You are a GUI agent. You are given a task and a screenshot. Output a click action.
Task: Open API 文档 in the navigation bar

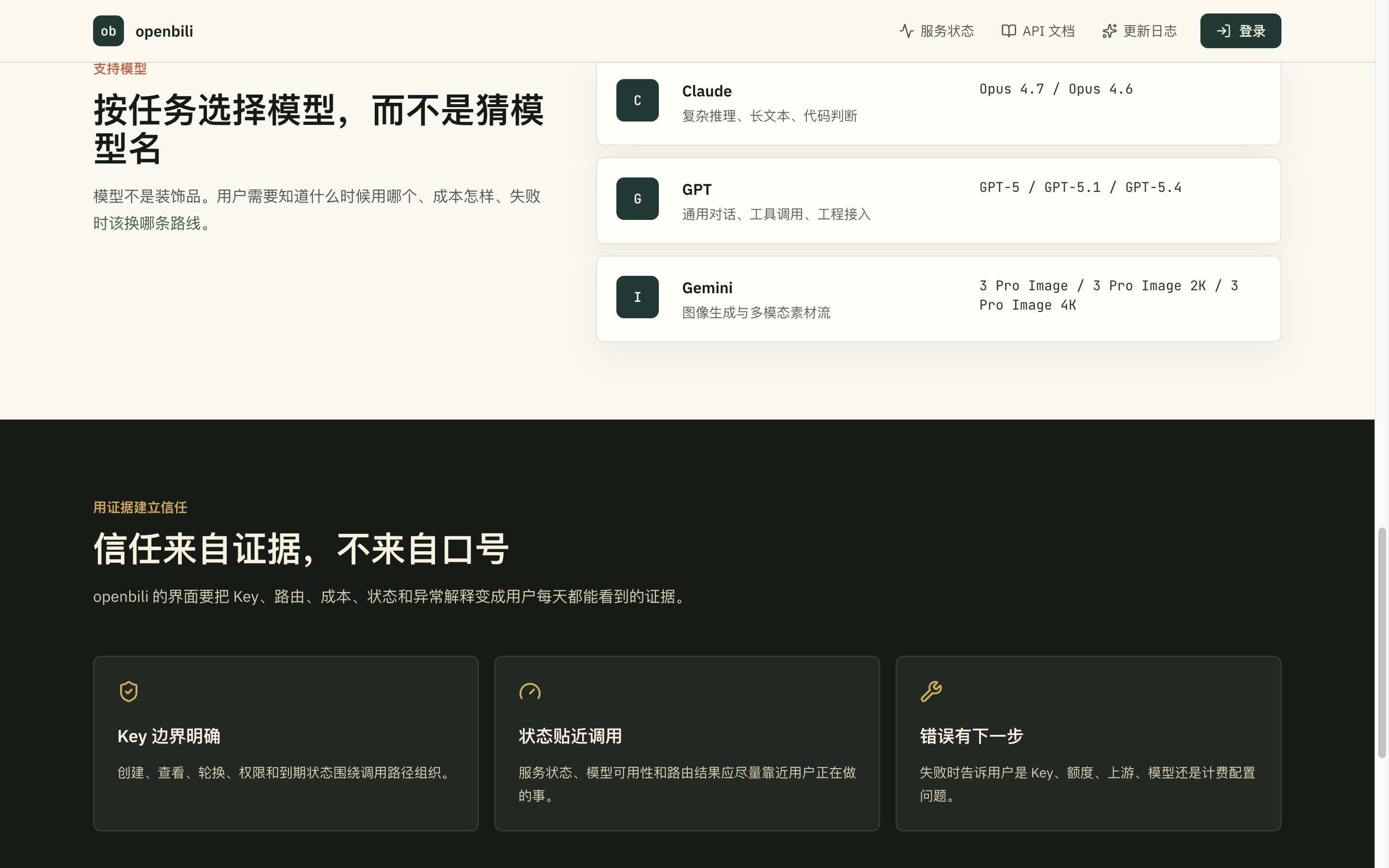[1038, 31]
